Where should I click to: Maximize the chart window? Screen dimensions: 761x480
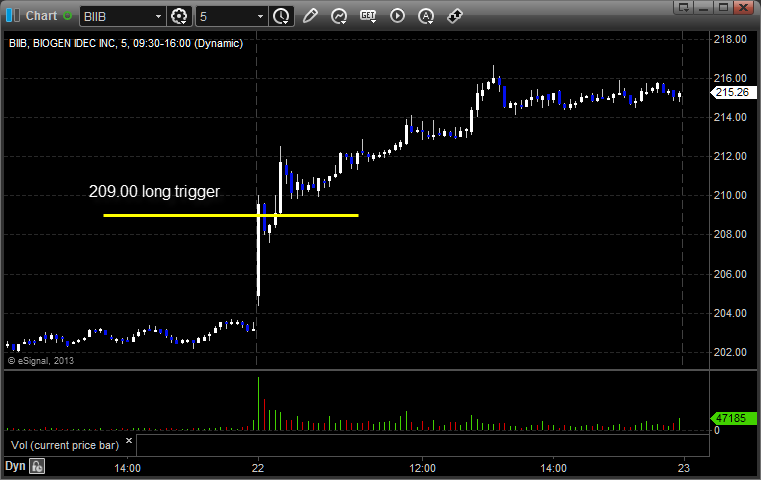[723, 7]
